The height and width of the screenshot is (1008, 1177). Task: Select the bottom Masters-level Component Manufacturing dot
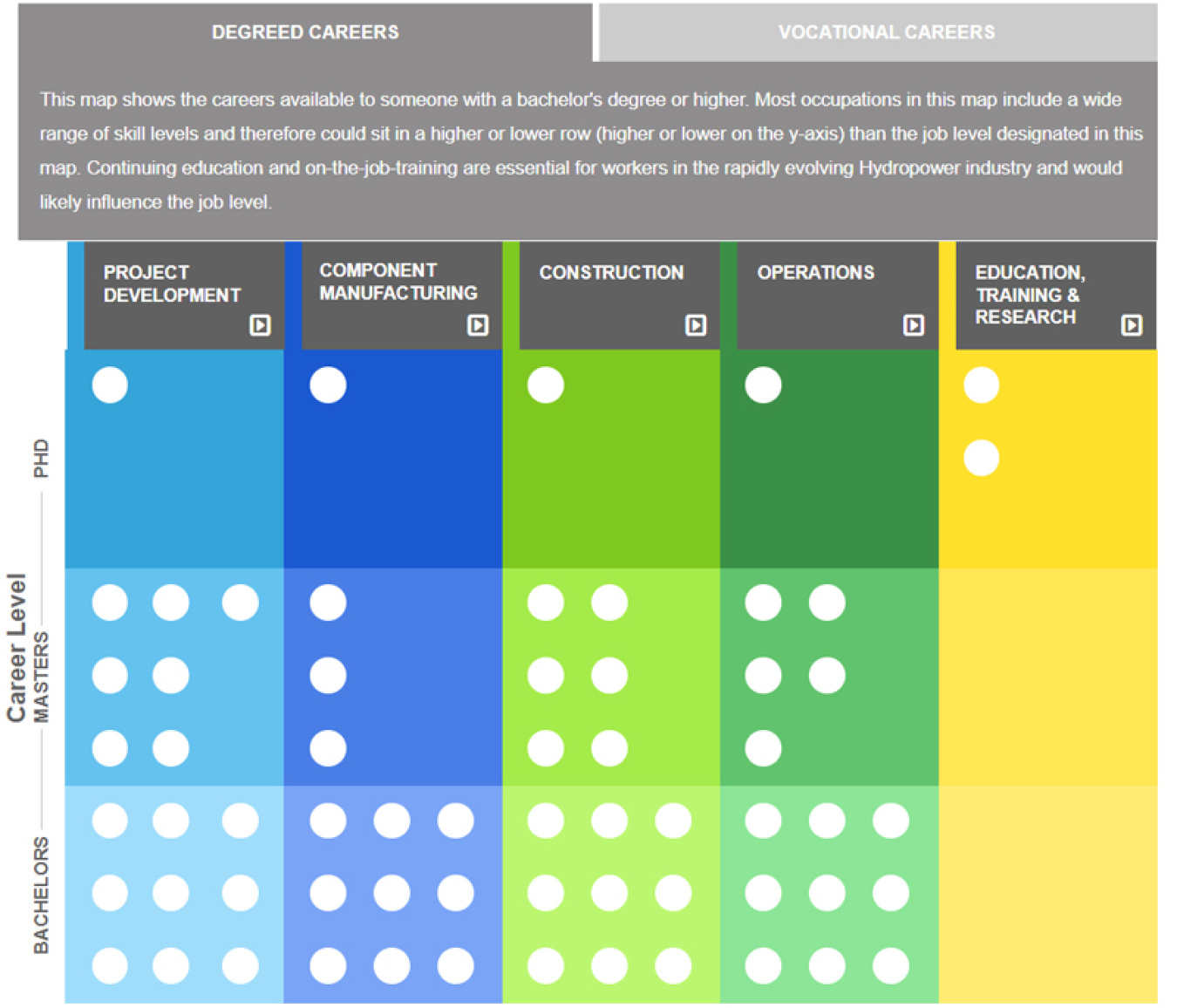click(x=328, y=748)
